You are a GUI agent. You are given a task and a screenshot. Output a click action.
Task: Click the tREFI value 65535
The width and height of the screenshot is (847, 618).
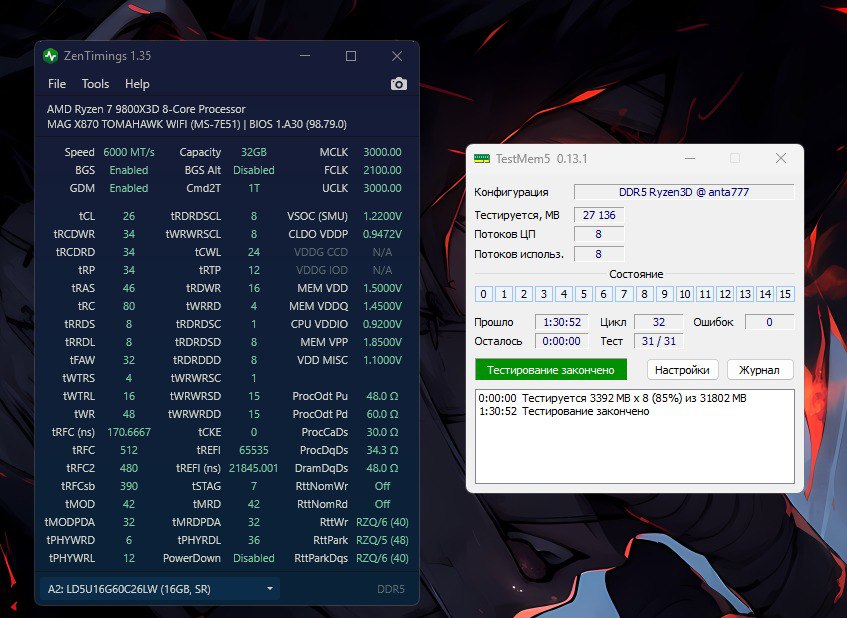pos(254,450)
